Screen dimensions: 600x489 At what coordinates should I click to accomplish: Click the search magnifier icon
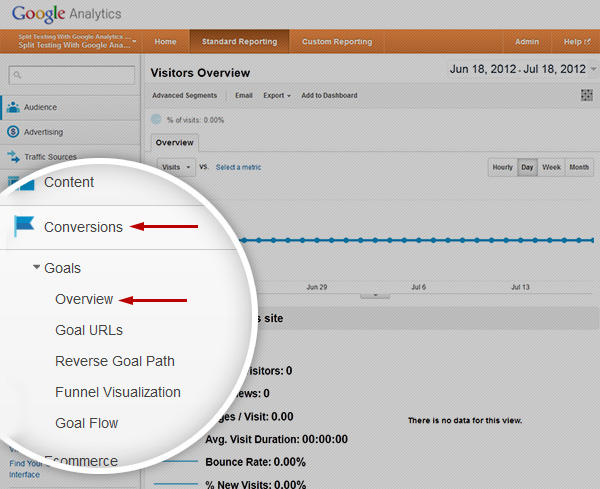17,75
